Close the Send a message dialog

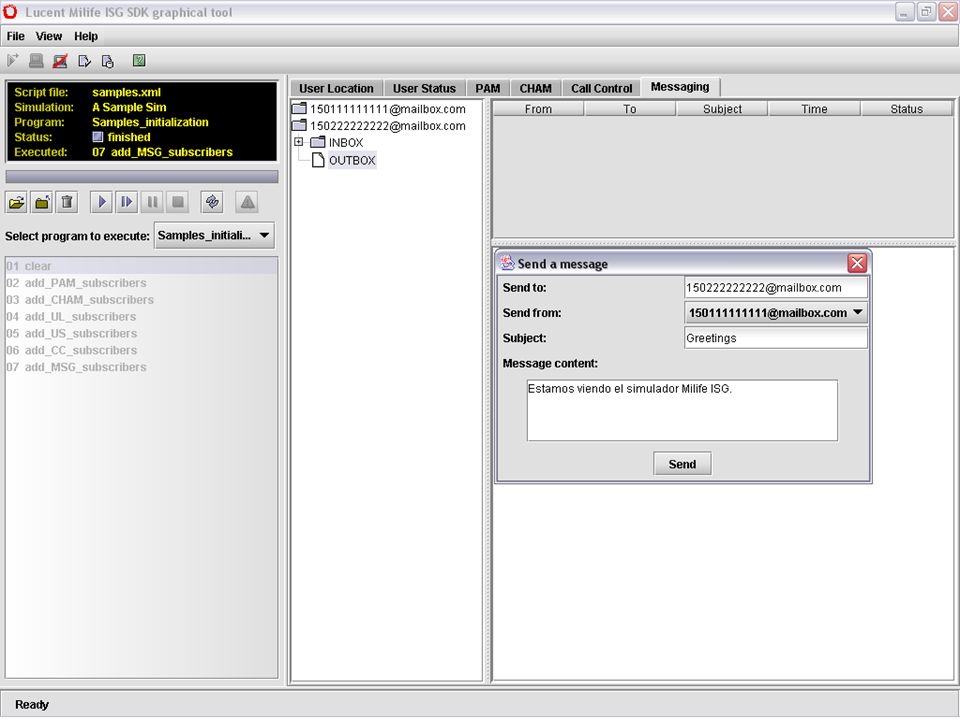tap(857, 263)
